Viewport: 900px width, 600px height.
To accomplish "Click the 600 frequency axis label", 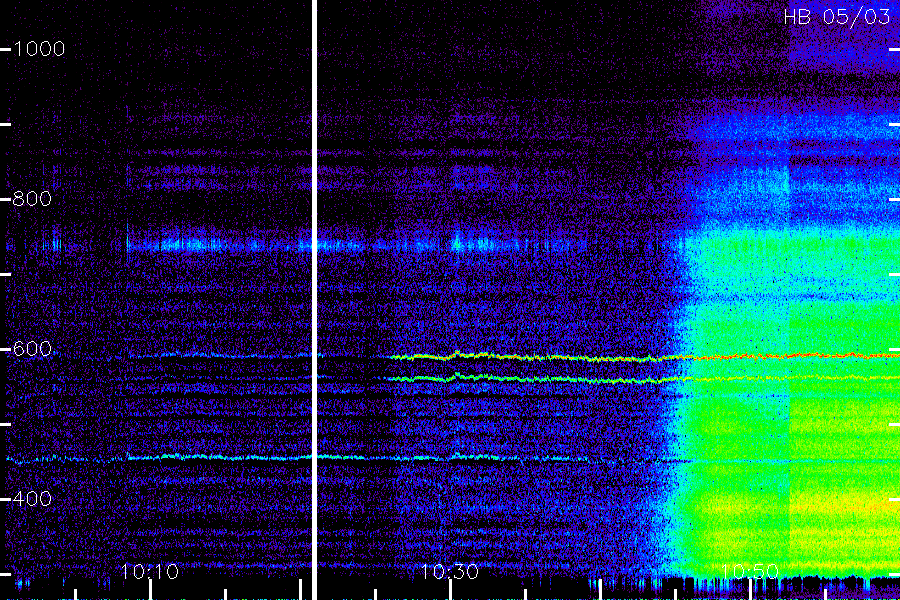I will pos(32,349).
